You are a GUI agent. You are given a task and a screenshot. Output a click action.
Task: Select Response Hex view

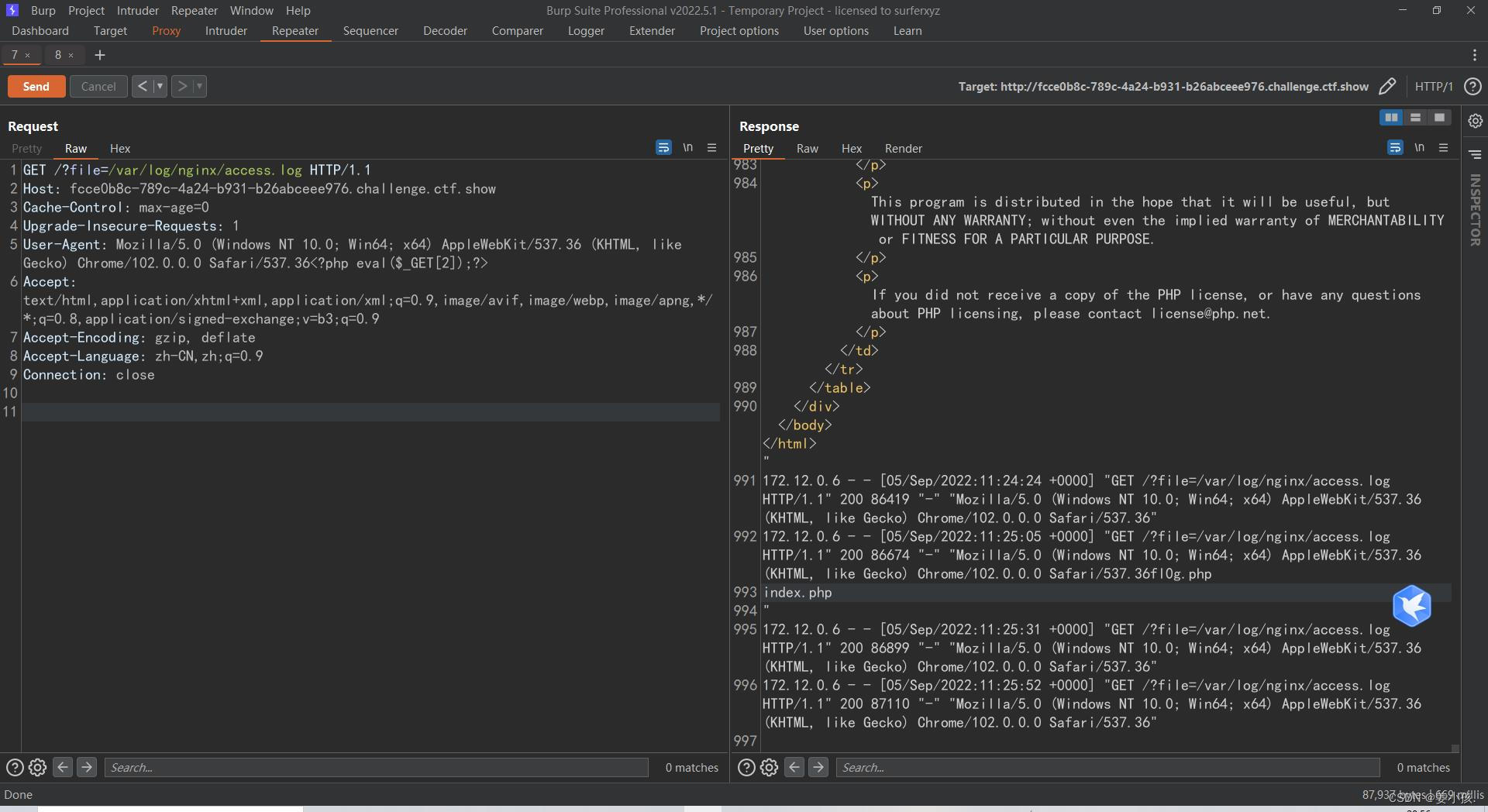point(852,148)
